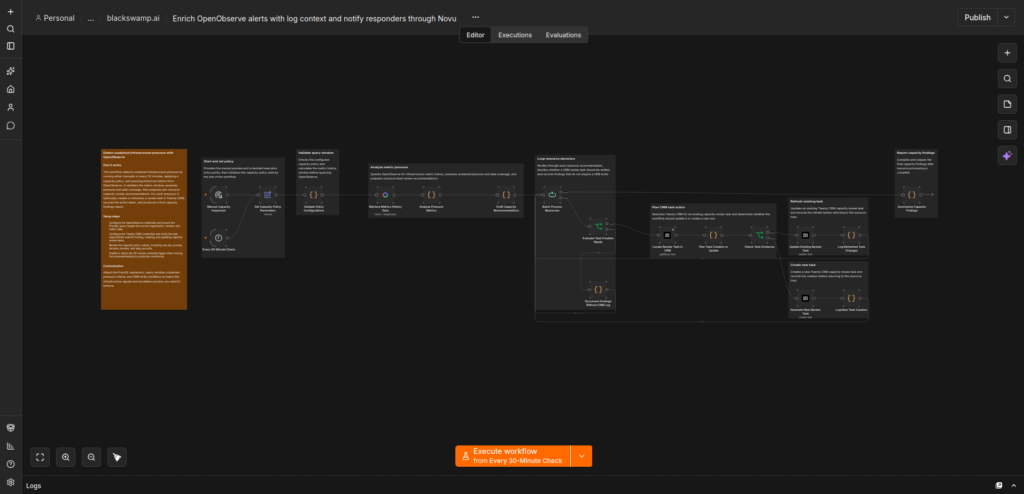
Task: Select the Check Task Existence node
Action: [x=759, y=235]
